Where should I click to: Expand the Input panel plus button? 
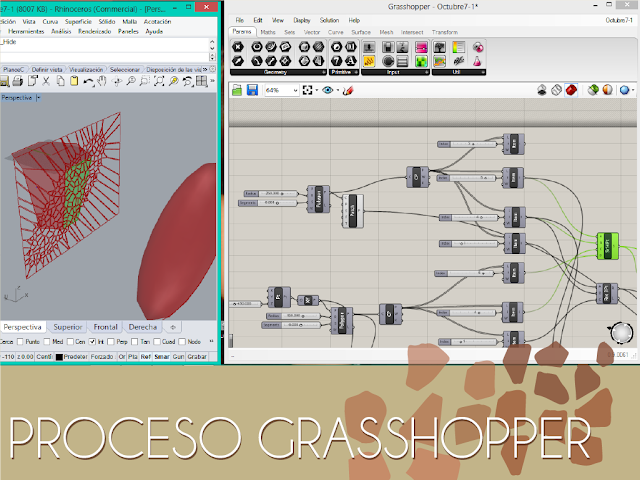427,72
